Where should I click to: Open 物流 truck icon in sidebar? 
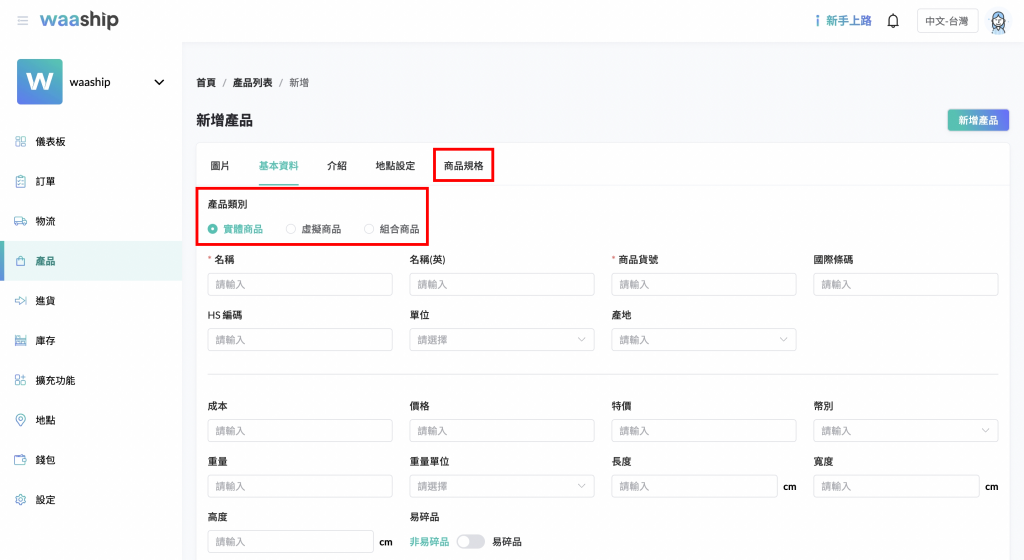(20, 221)
